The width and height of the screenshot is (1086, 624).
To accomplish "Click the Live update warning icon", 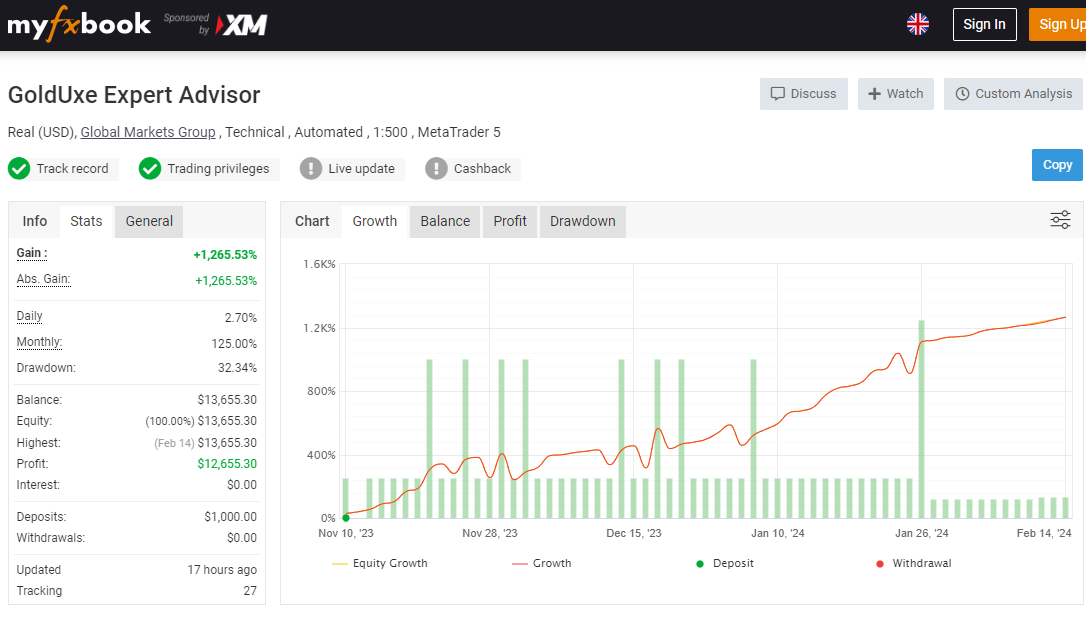I will coord(311,168).
